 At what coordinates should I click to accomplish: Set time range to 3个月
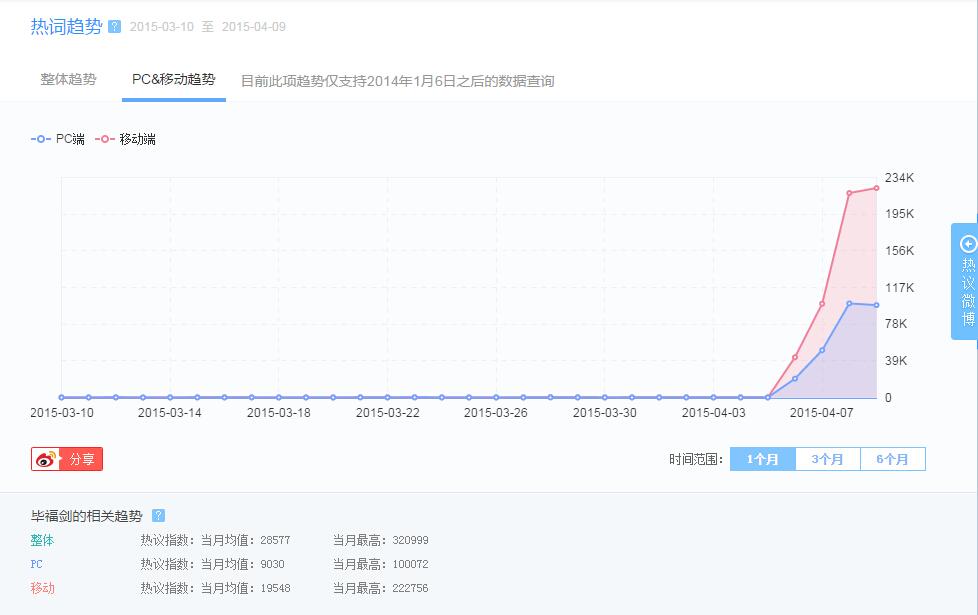click(828, 459)
